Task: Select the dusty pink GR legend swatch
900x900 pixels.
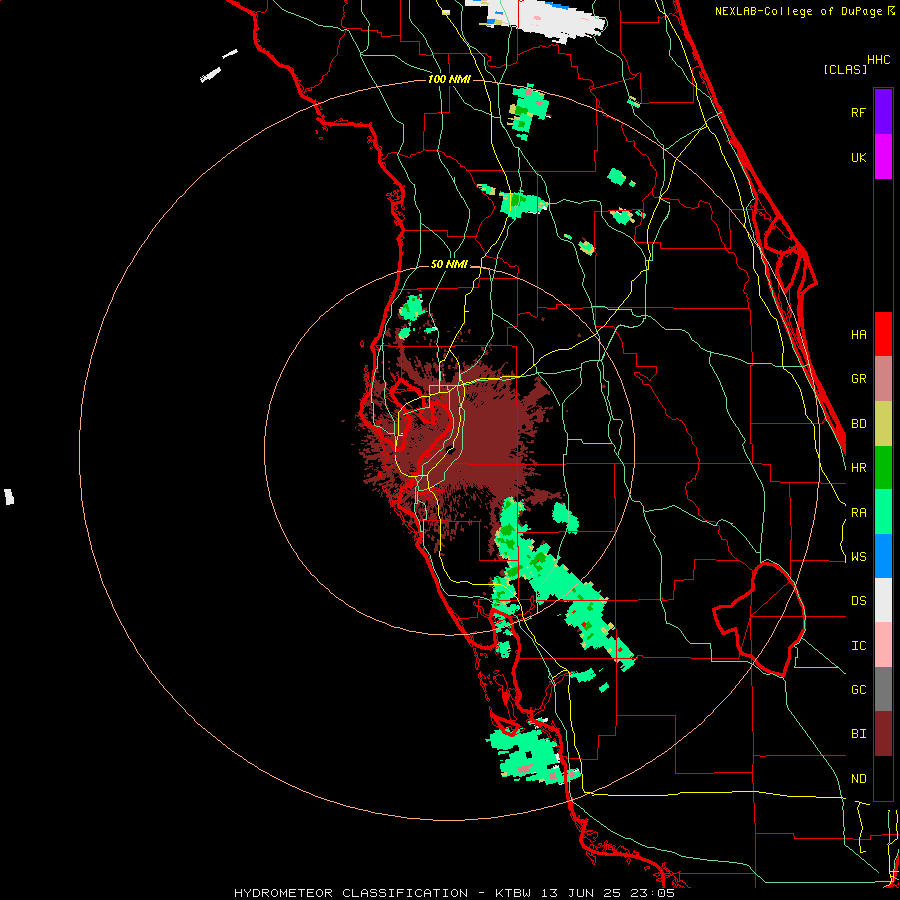Action: [883, 378]
